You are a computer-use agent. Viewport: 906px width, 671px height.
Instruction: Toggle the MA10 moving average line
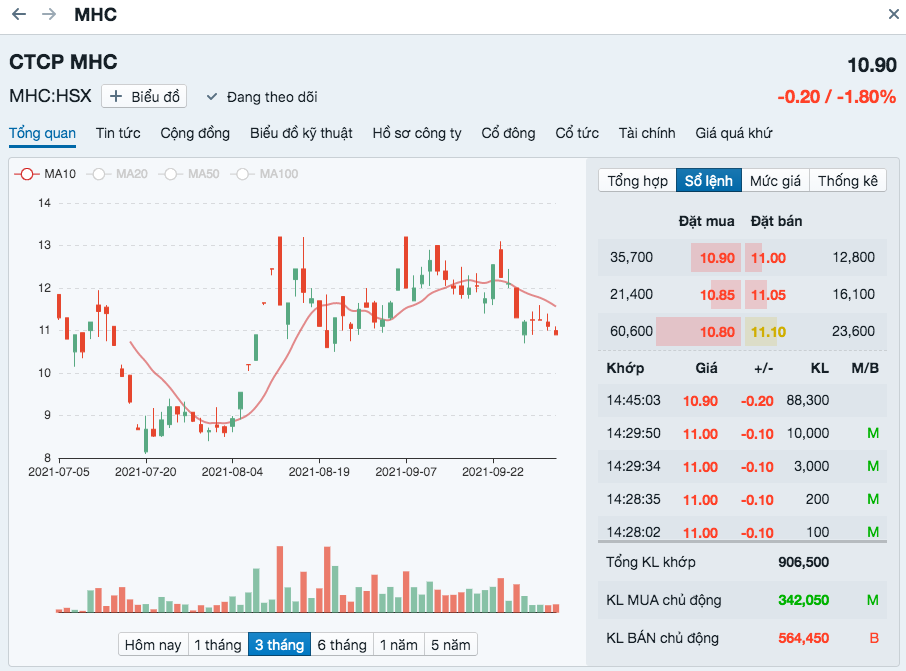(46, 174)
